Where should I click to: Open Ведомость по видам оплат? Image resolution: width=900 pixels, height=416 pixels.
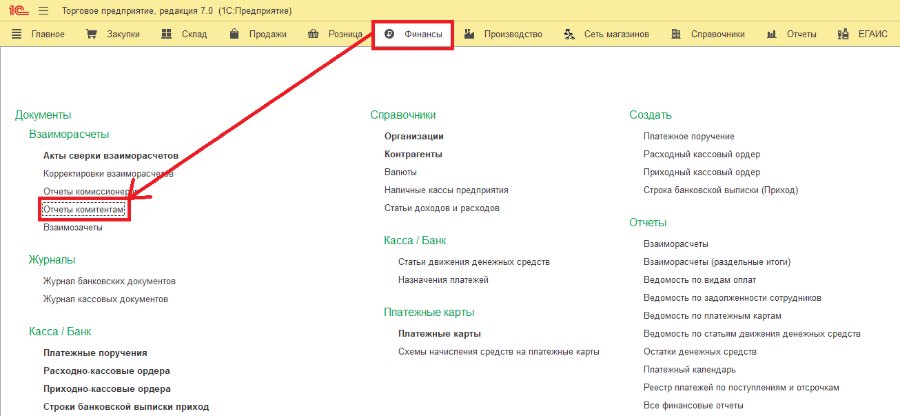700,280
